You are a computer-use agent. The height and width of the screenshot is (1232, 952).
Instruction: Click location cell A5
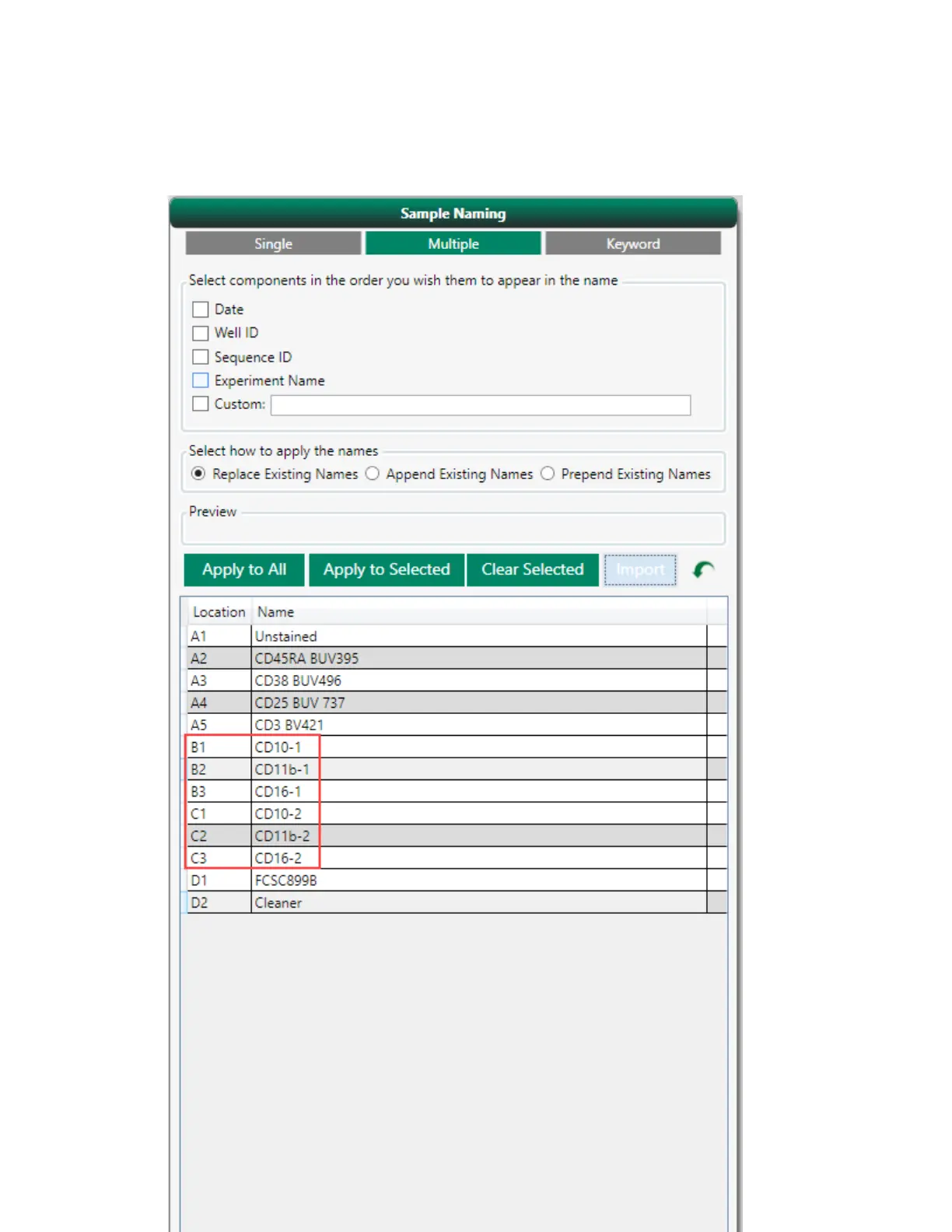coord(219,725)
